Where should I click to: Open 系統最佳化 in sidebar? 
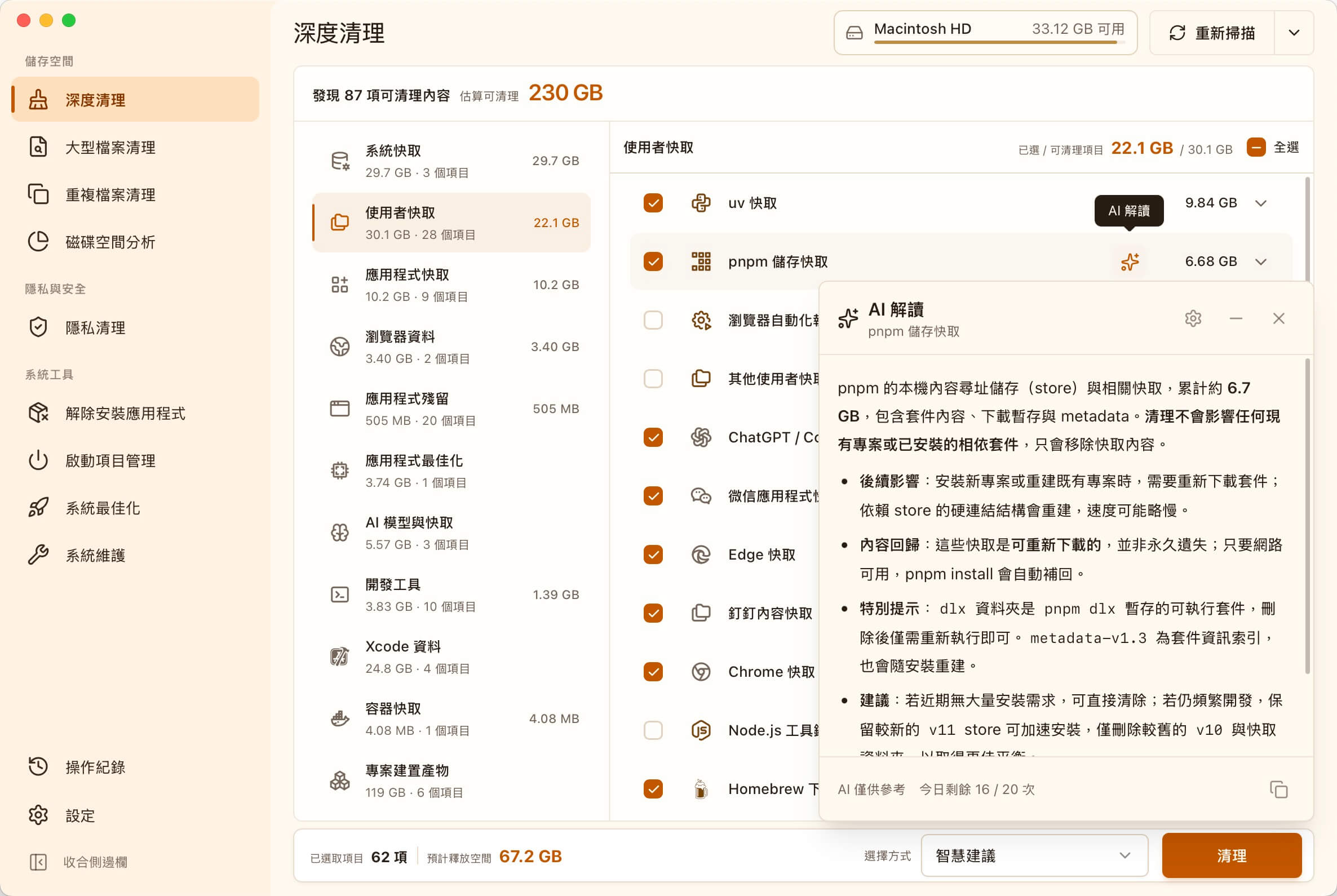[x=135, y=508]
